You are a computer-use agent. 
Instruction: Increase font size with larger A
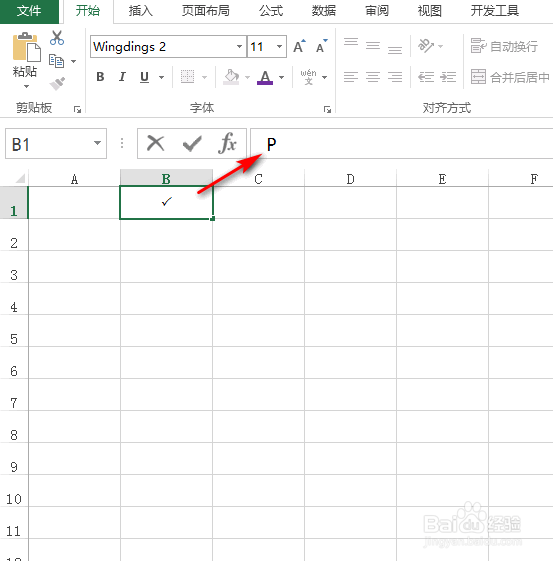(x=299, y=46)
